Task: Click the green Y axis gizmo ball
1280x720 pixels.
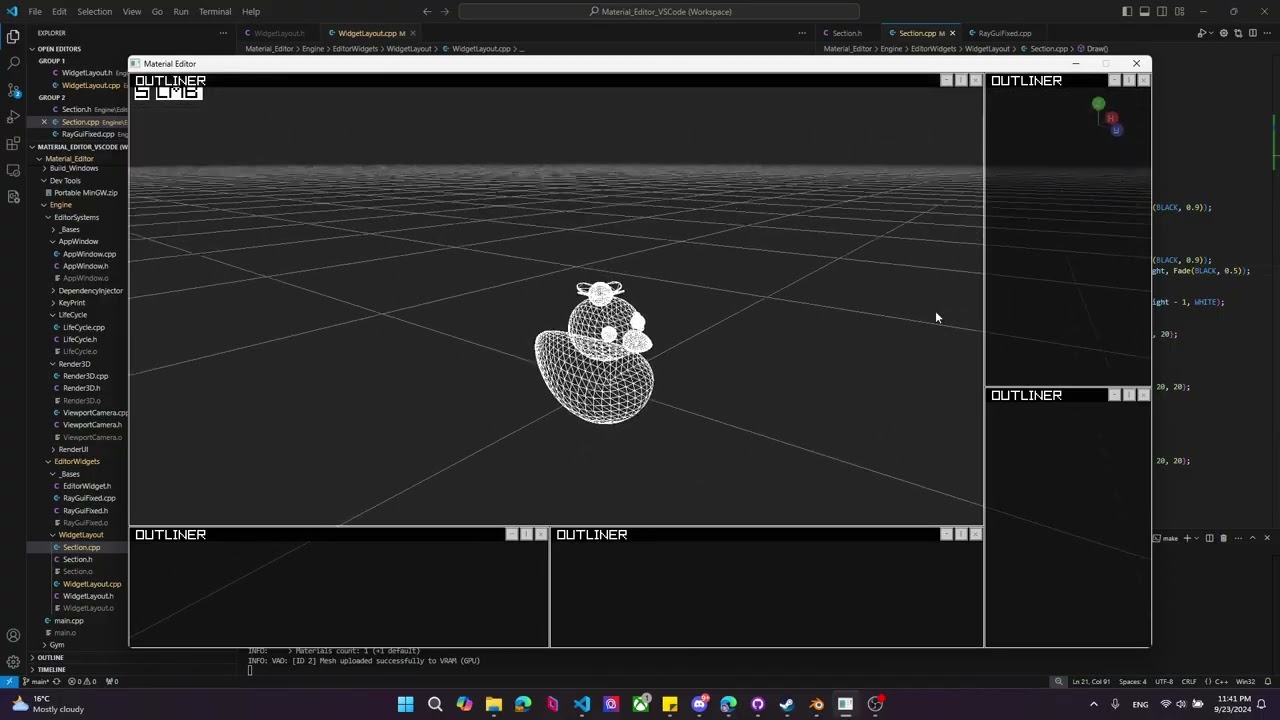Action: tap(1098, 104)
